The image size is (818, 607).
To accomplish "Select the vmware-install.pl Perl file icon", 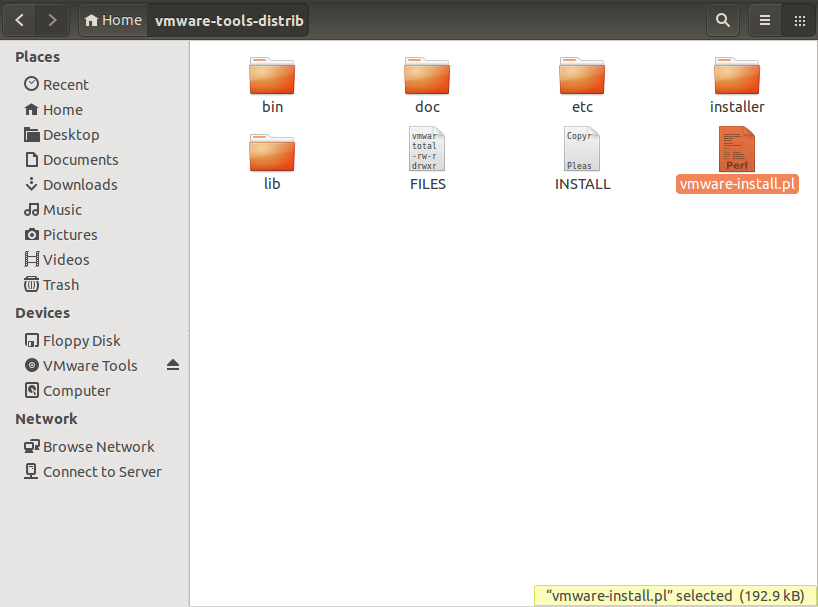I will [737, 149].
